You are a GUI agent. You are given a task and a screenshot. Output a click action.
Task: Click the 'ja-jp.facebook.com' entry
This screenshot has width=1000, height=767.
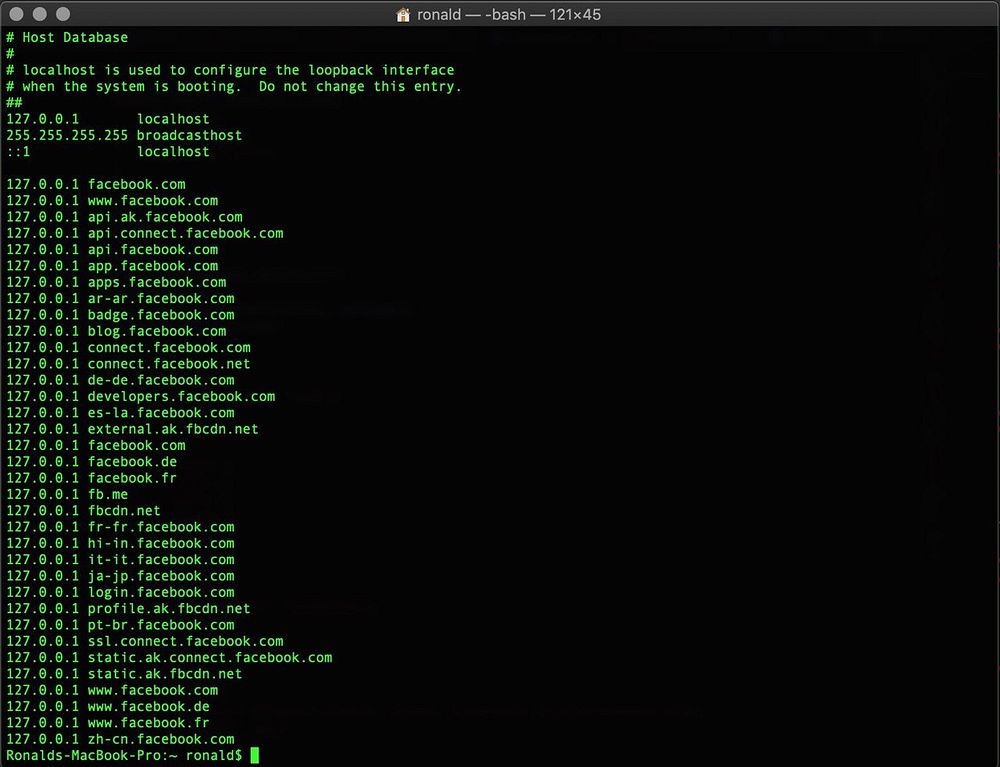(x=161, y=576)
